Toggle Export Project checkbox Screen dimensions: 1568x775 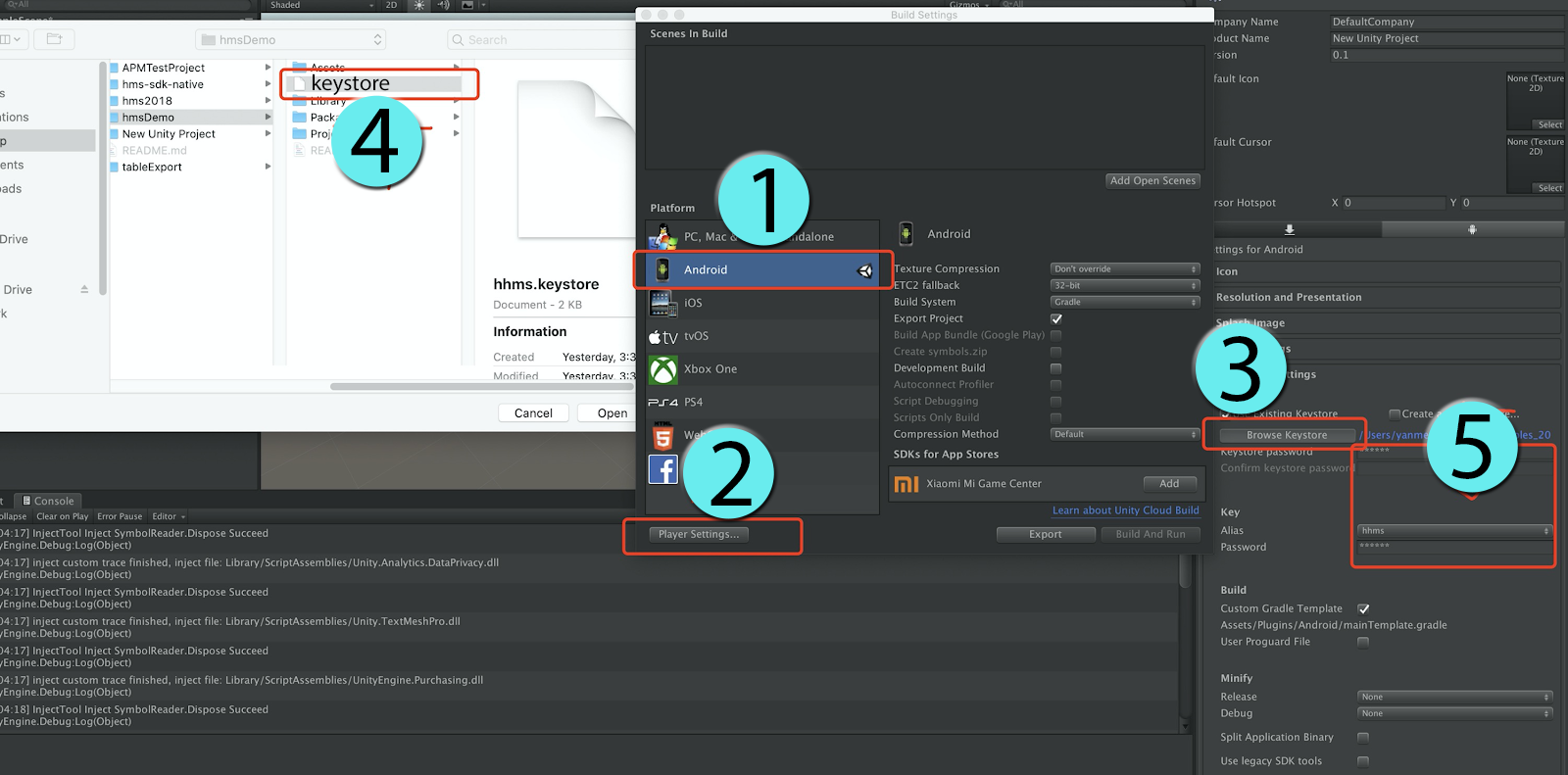1056,318
